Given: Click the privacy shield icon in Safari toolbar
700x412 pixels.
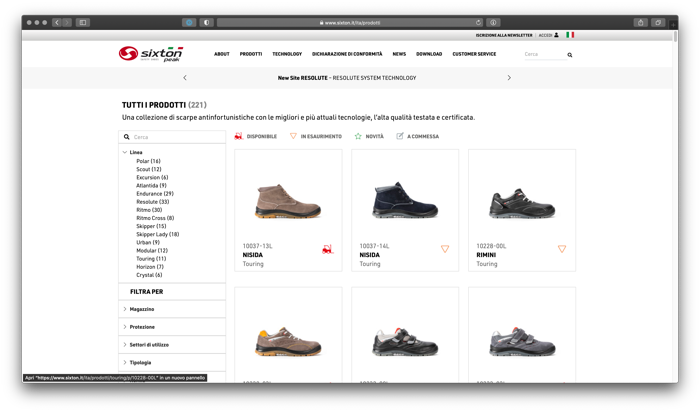Looking at the screenshot, I should pyautogui.click(x=206, y=22).
